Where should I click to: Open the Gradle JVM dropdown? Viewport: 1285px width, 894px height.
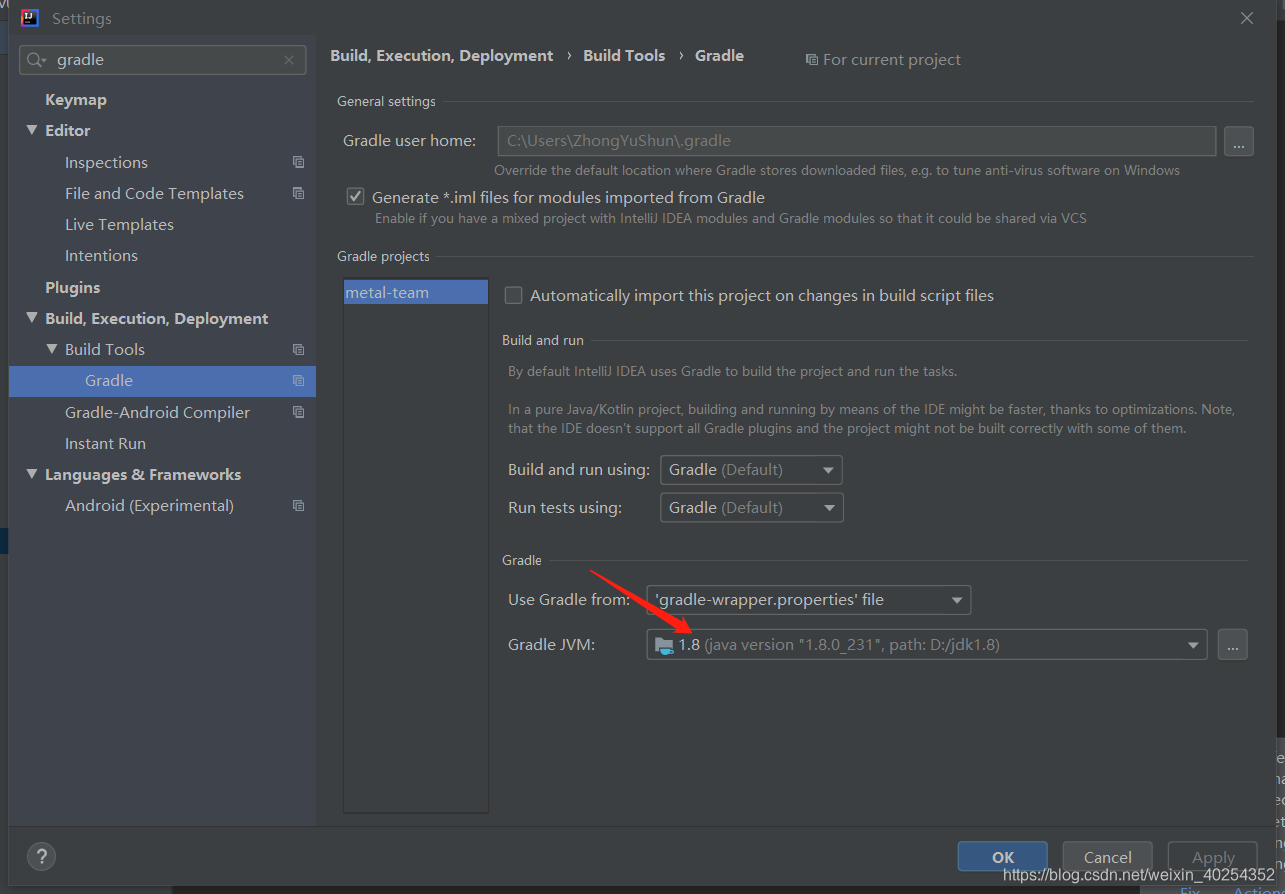pyautogui.click(x=927, y=645)
